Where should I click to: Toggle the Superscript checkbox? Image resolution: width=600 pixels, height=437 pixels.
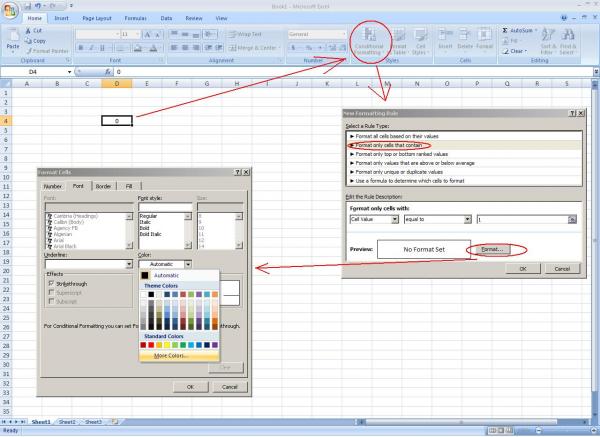click(x=52, y=293)
